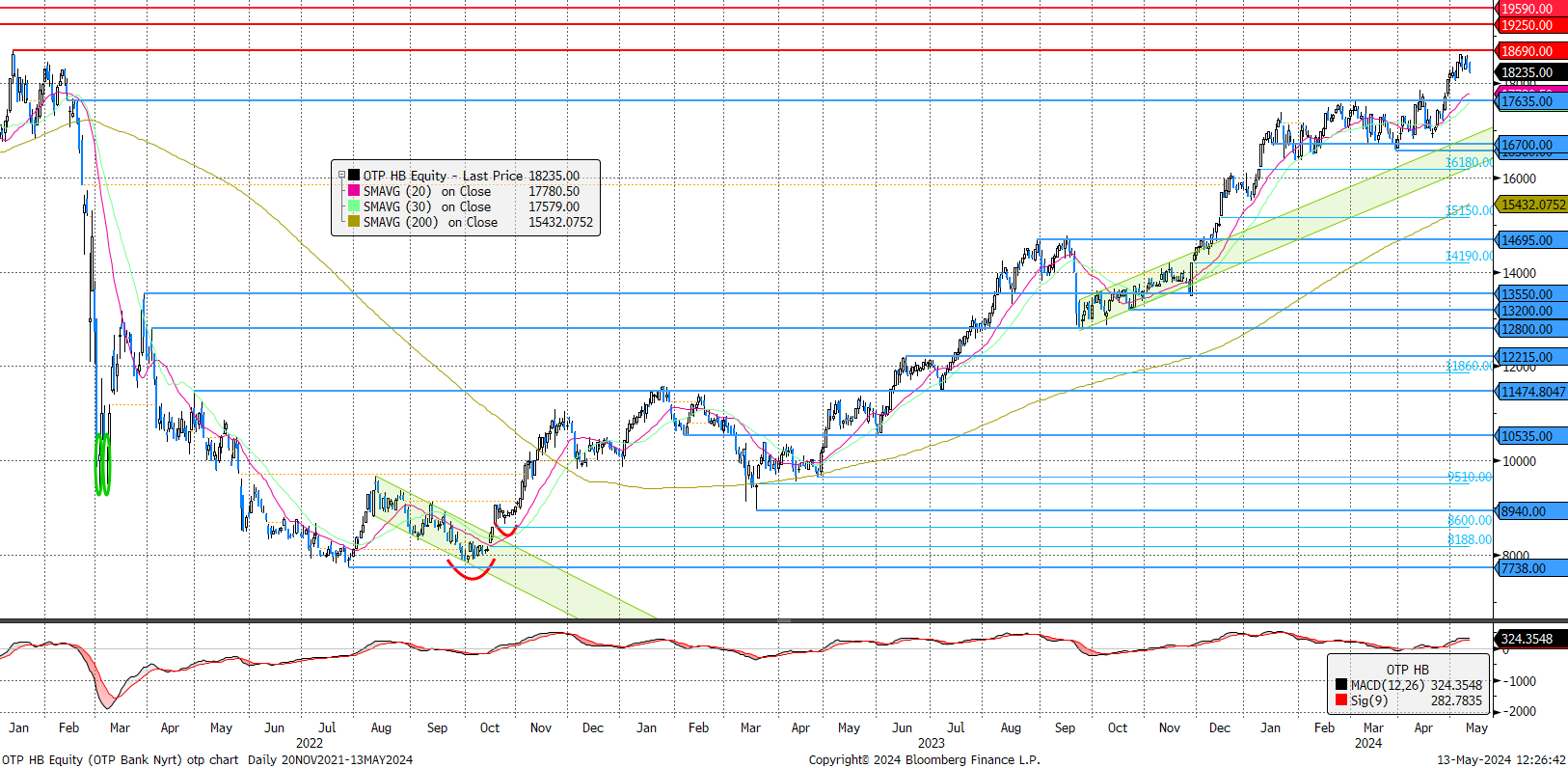1568x768 pixels.
Task: Click the blue 11474.8047 level label
Action: tap(1532, 392)
